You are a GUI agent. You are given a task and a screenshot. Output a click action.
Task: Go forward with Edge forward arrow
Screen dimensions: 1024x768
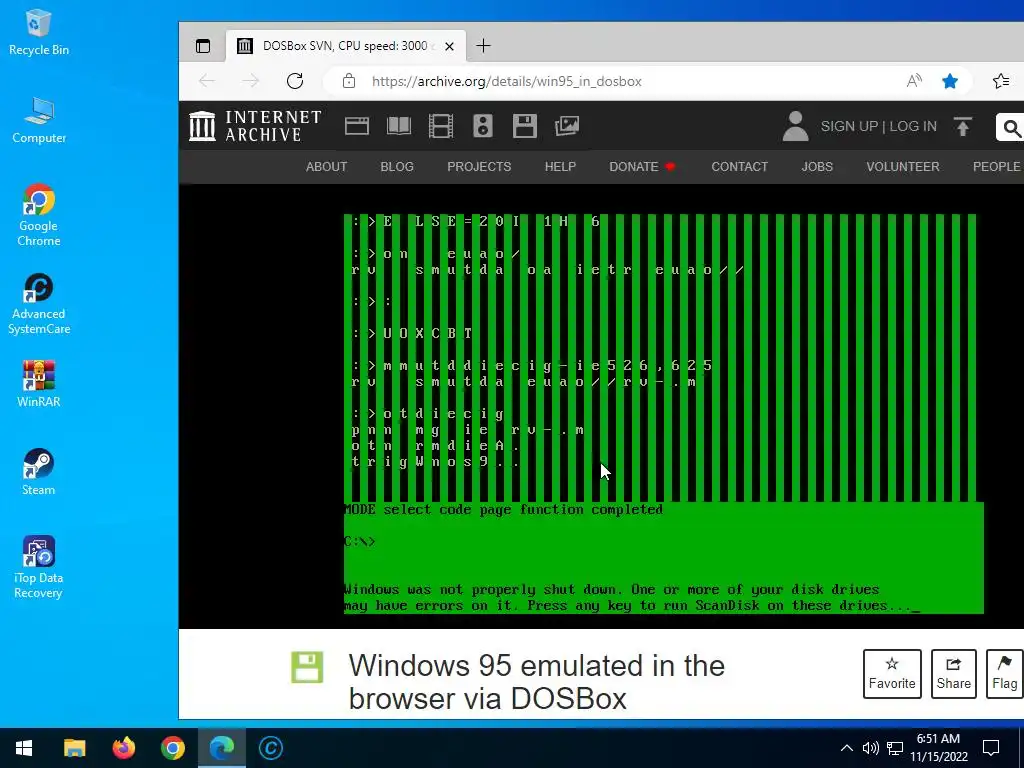coord(251,81)
